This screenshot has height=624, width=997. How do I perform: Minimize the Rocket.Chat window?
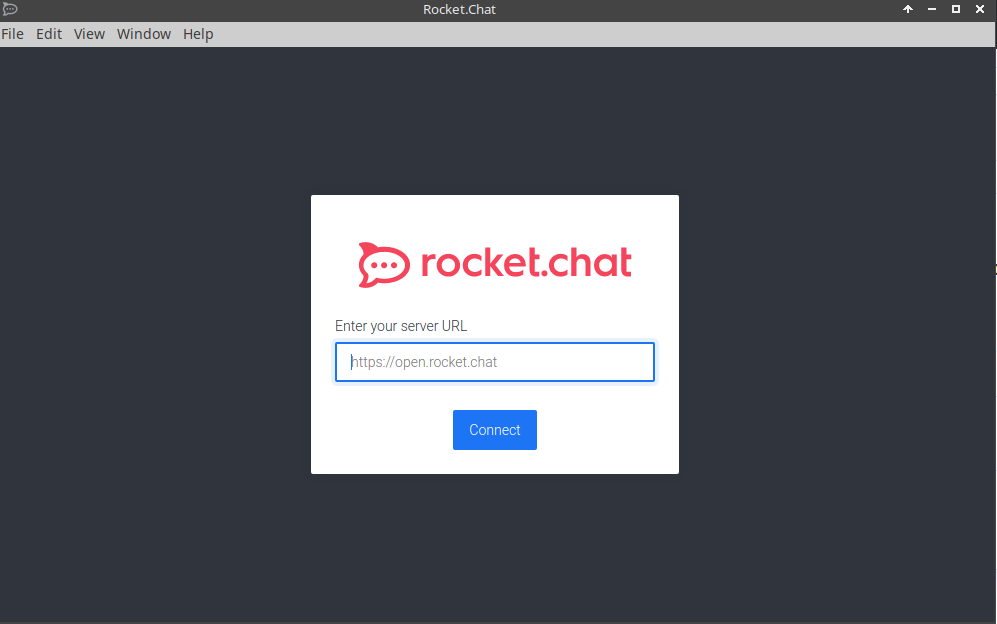[x=932, y=9]
